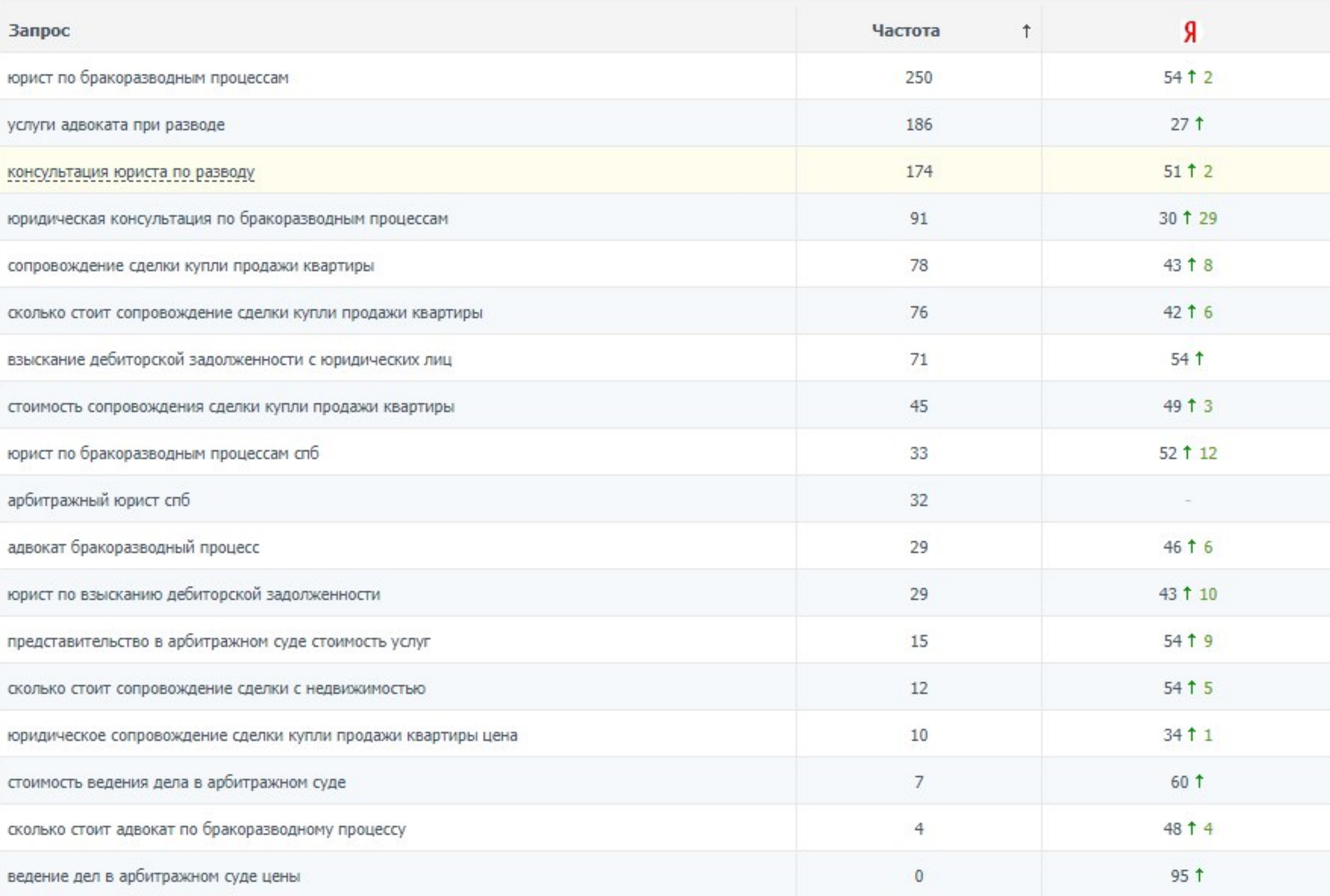The image size is (1330, 896).
Task: Click green arrow in row with frequency 71
Action: pos(1199,358)
